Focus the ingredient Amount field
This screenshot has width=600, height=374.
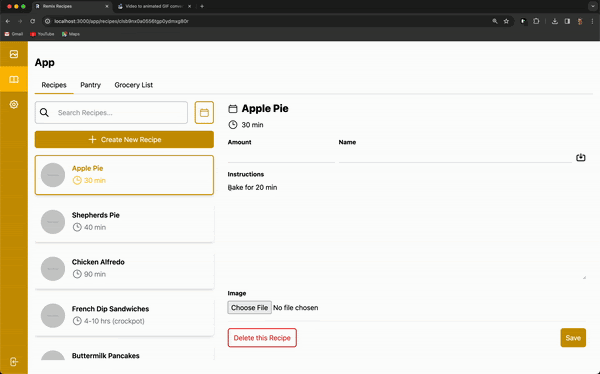click(x=281, y=156)
